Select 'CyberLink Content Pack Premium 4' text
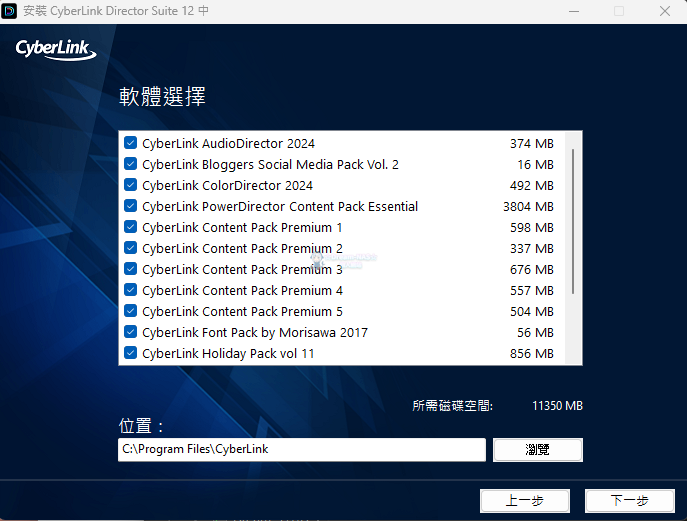 coord(242,291)
